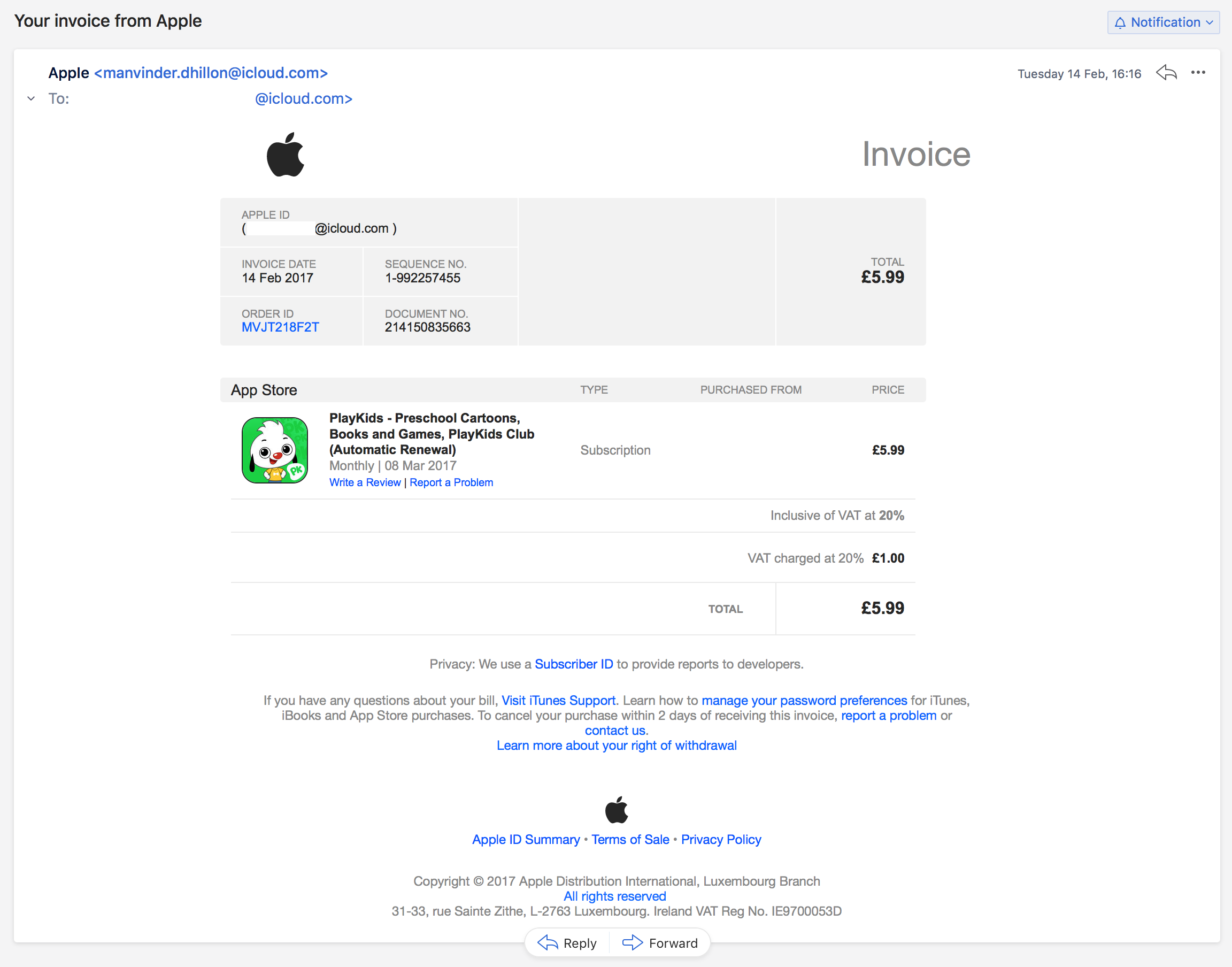This screenshot has height=967, width=1232.
Task: Open manage your password preferences link
Action: click(x=804, y=700)
